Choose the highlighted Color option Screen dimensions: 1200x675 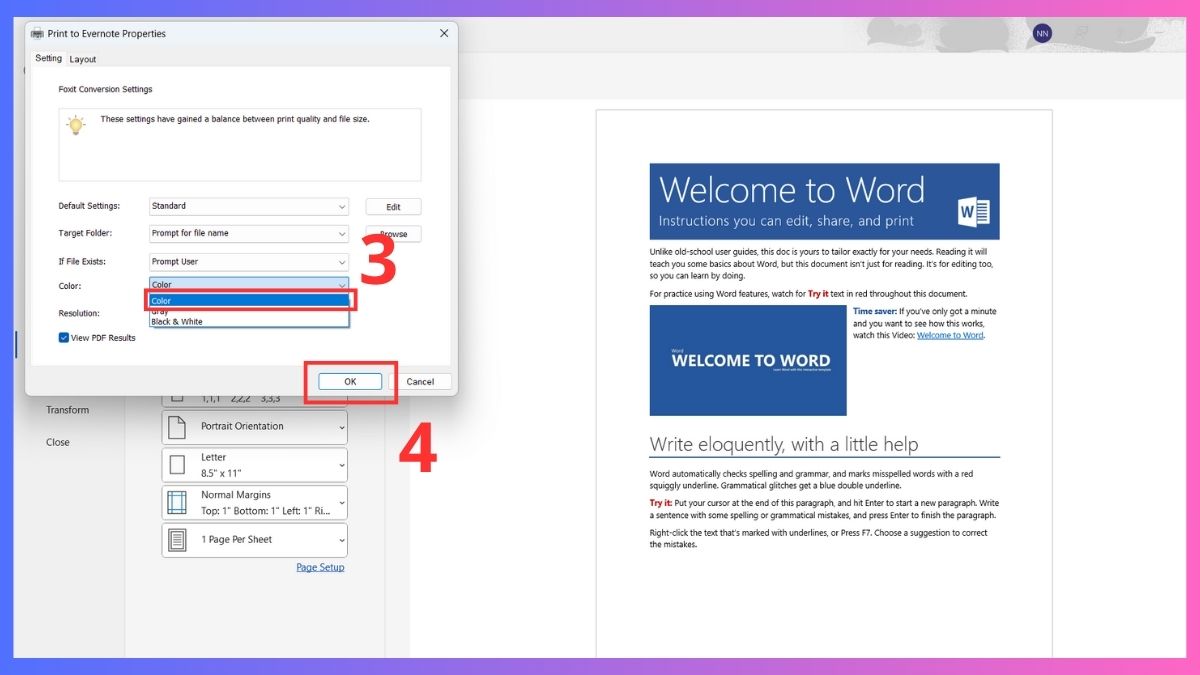click(x=249, y=300)
